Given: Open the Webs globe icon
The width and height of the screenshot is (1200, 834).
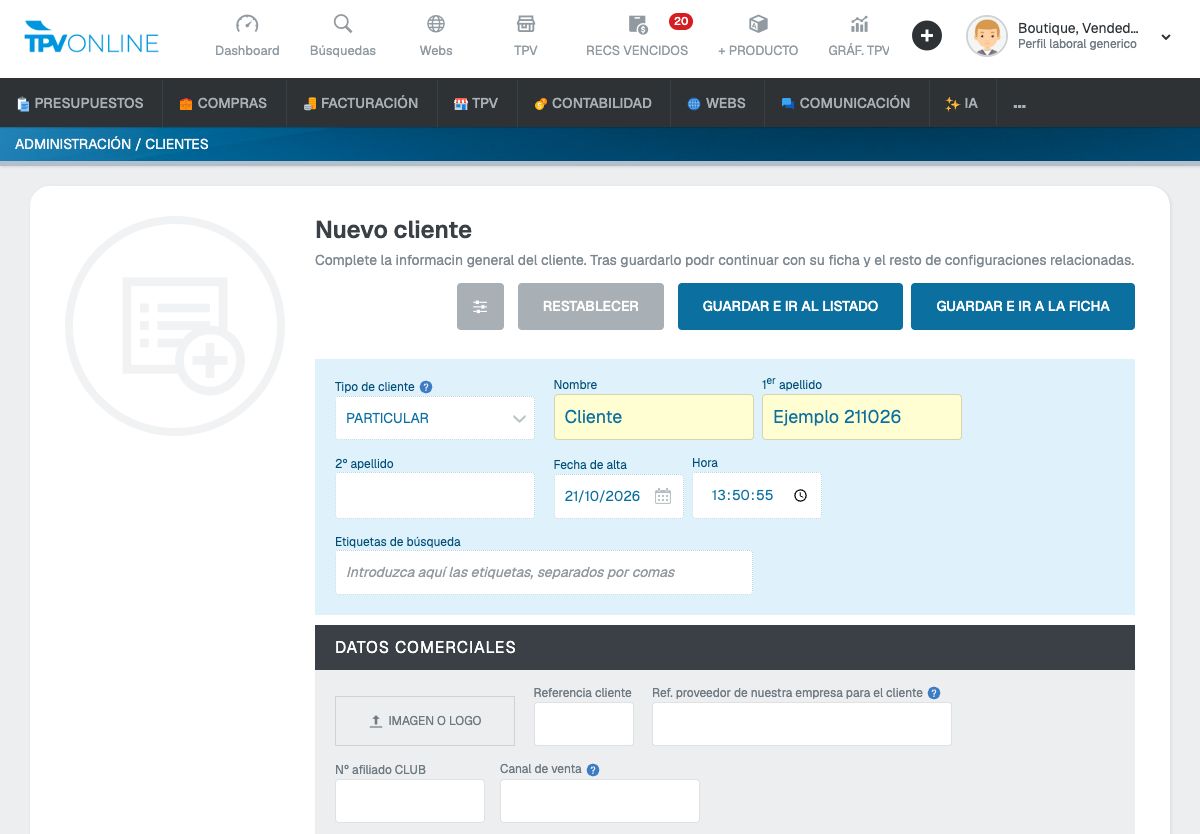Looking at the screenshot, I should (436, 24).
